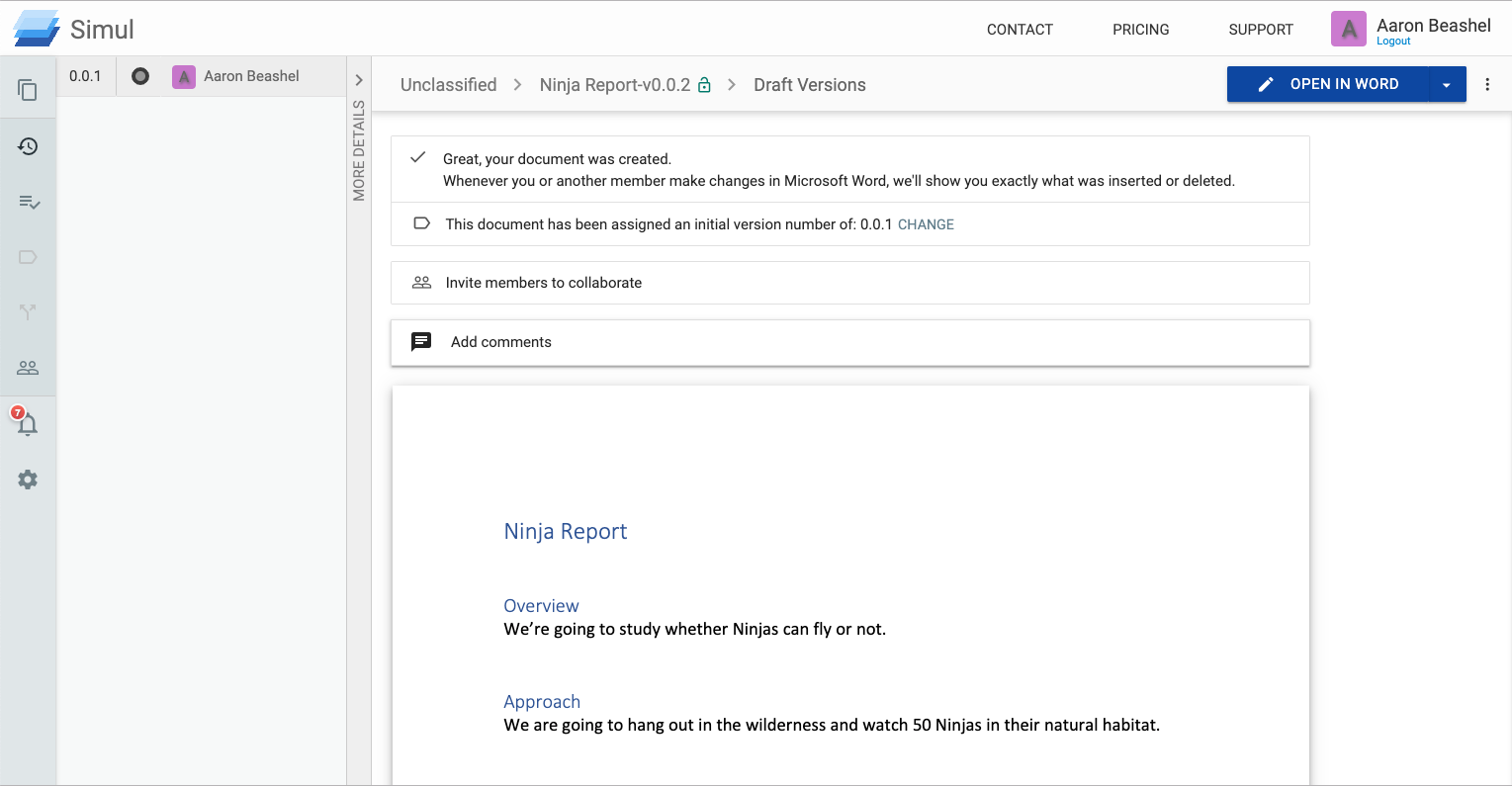Click the Simul logo icon
This screenshot has width=1512, height=786.
(x=37, y=28)
